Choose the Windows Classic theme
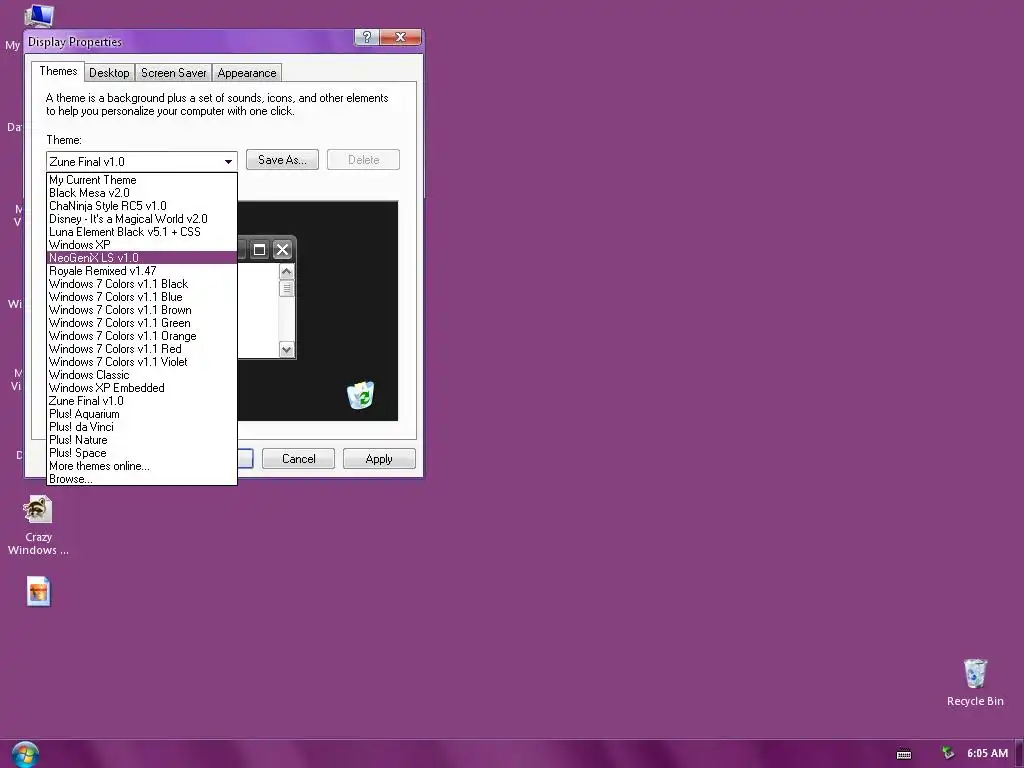The width and height of the screenshot is (1024, 768). click(x=142, y=375)
